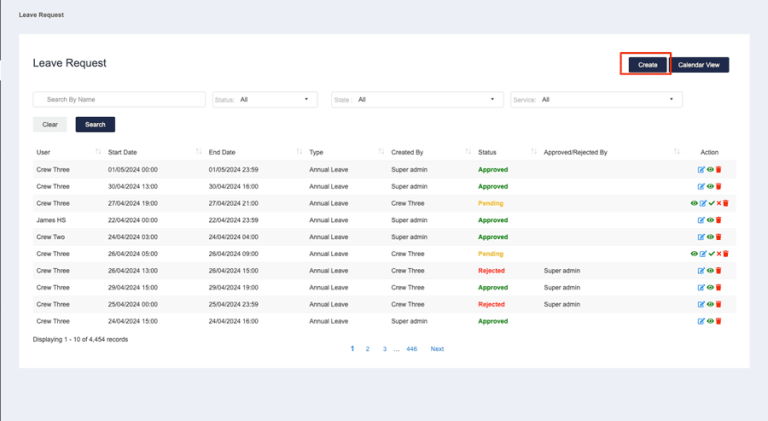View James HS leave request details
Image resolution: width=768 pixels, height=421 pixels.
pyautogui.click(x=710, y=220)
